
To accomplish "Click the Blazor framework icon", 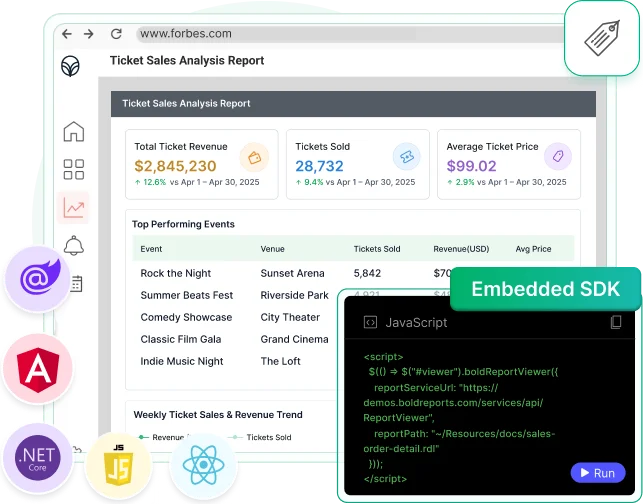I will (x=38, y=278).
